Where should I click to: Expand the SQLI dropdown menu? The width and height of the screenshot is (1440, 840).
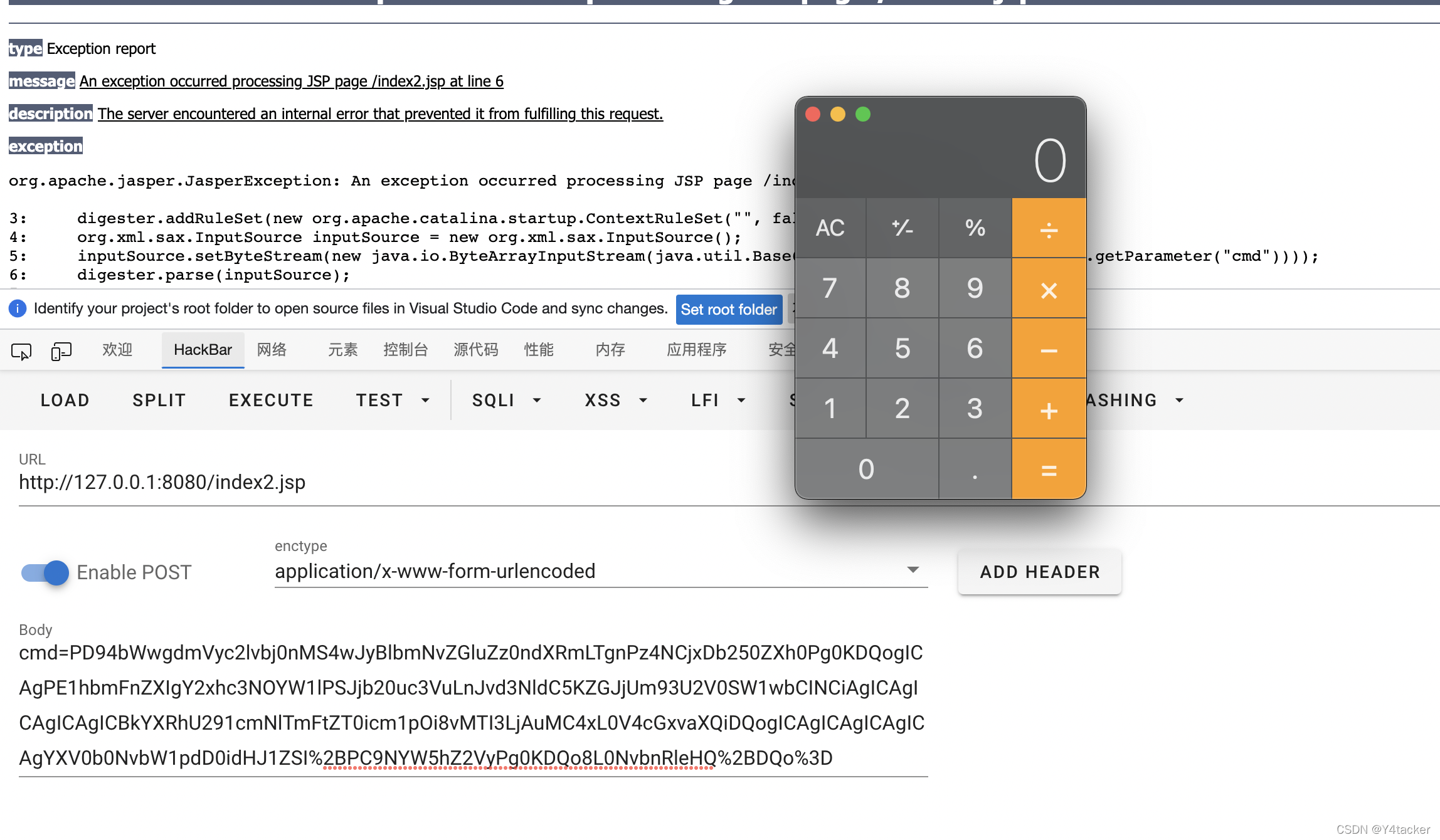(507, 400)
